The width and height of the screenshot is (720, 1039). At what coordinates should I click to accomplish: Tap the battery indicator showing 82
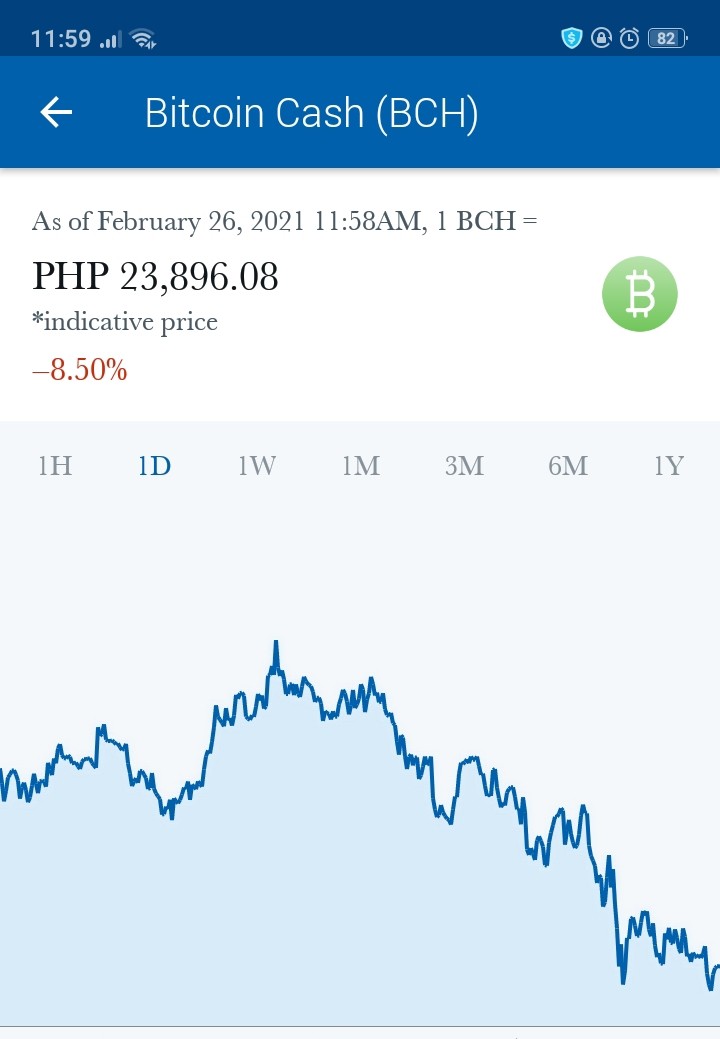pyautogui.click(x=668, y=38)
